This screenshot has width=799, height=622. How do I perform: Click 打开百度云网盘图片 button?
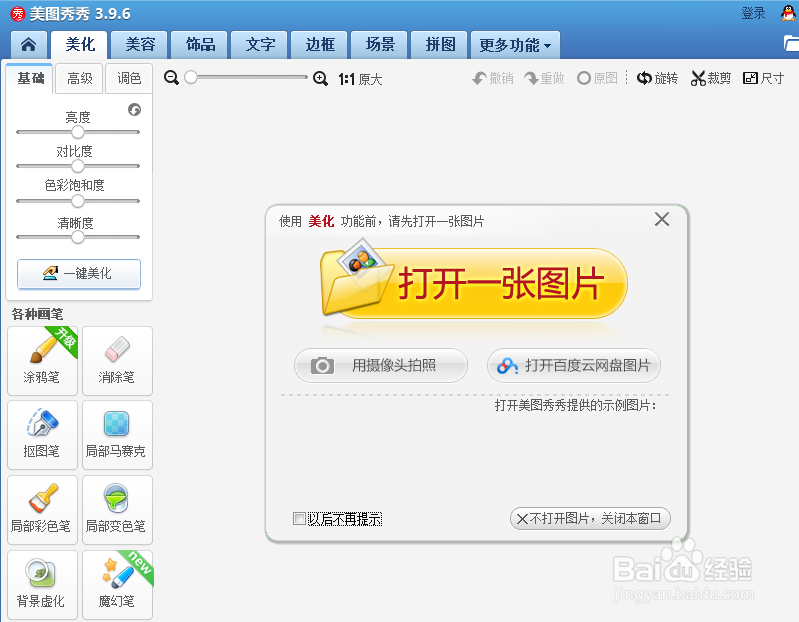tap(574, 365)
